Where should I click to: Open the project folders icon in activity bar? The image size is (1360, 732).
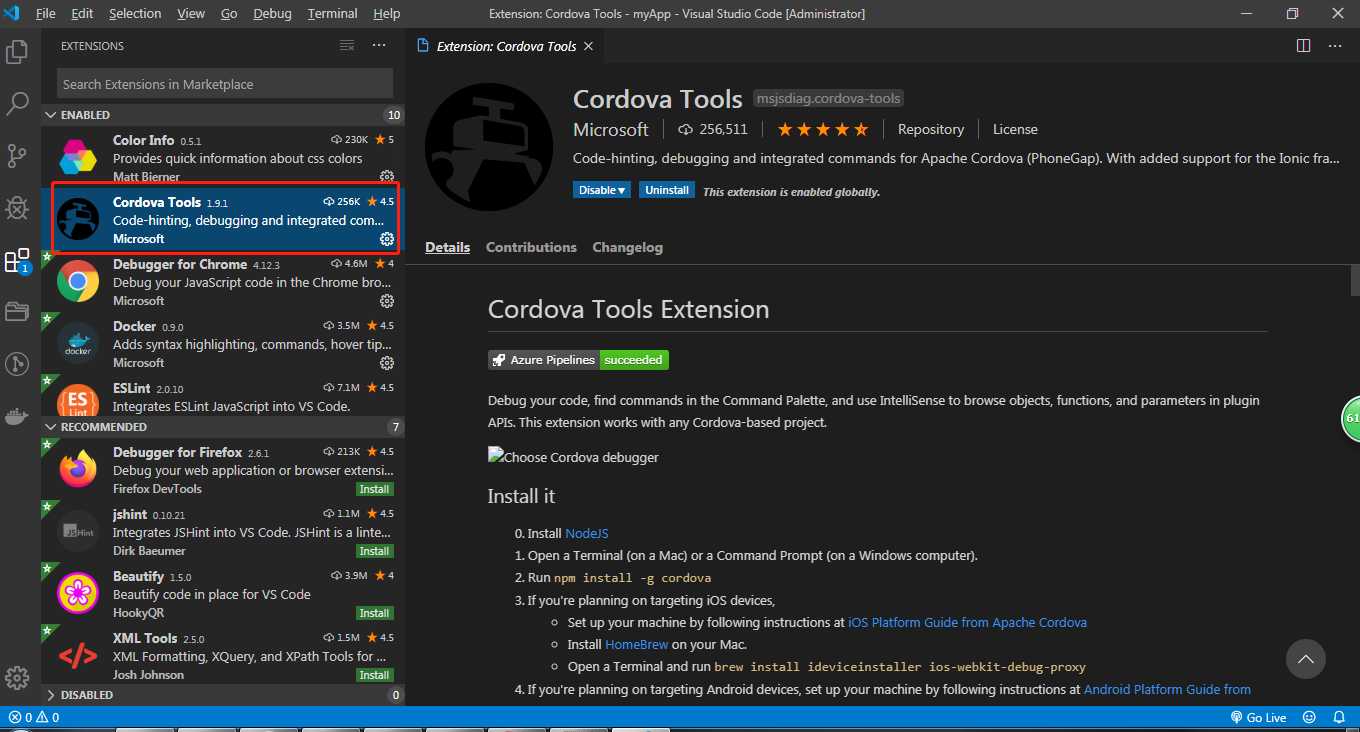pos(17,312)
